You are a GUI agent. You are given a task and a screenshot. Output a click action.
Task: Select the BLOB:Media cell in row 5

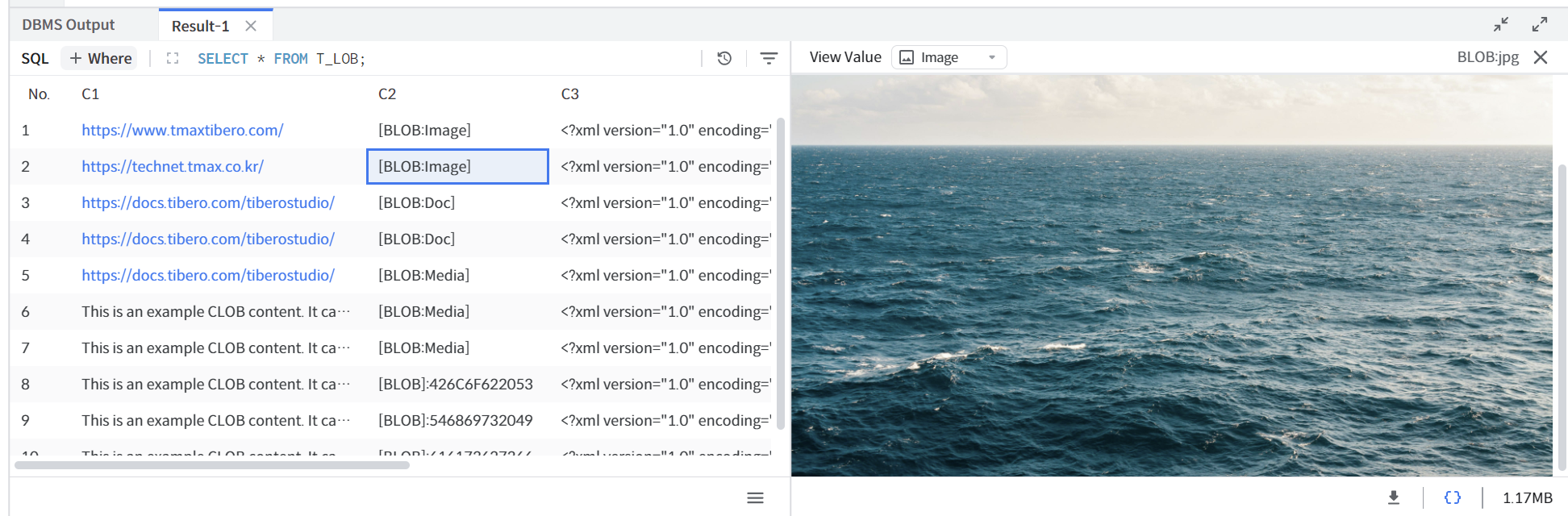[x=423, y=275]
